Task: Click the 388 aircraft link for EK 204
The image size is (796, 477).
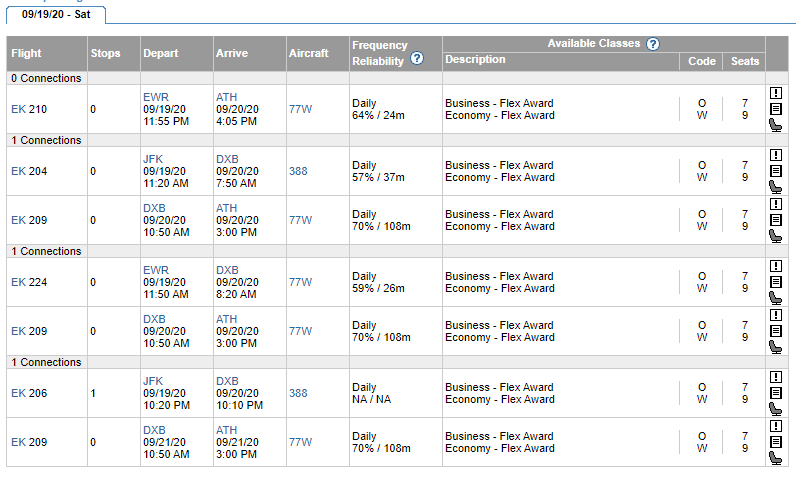Action: 298,172
